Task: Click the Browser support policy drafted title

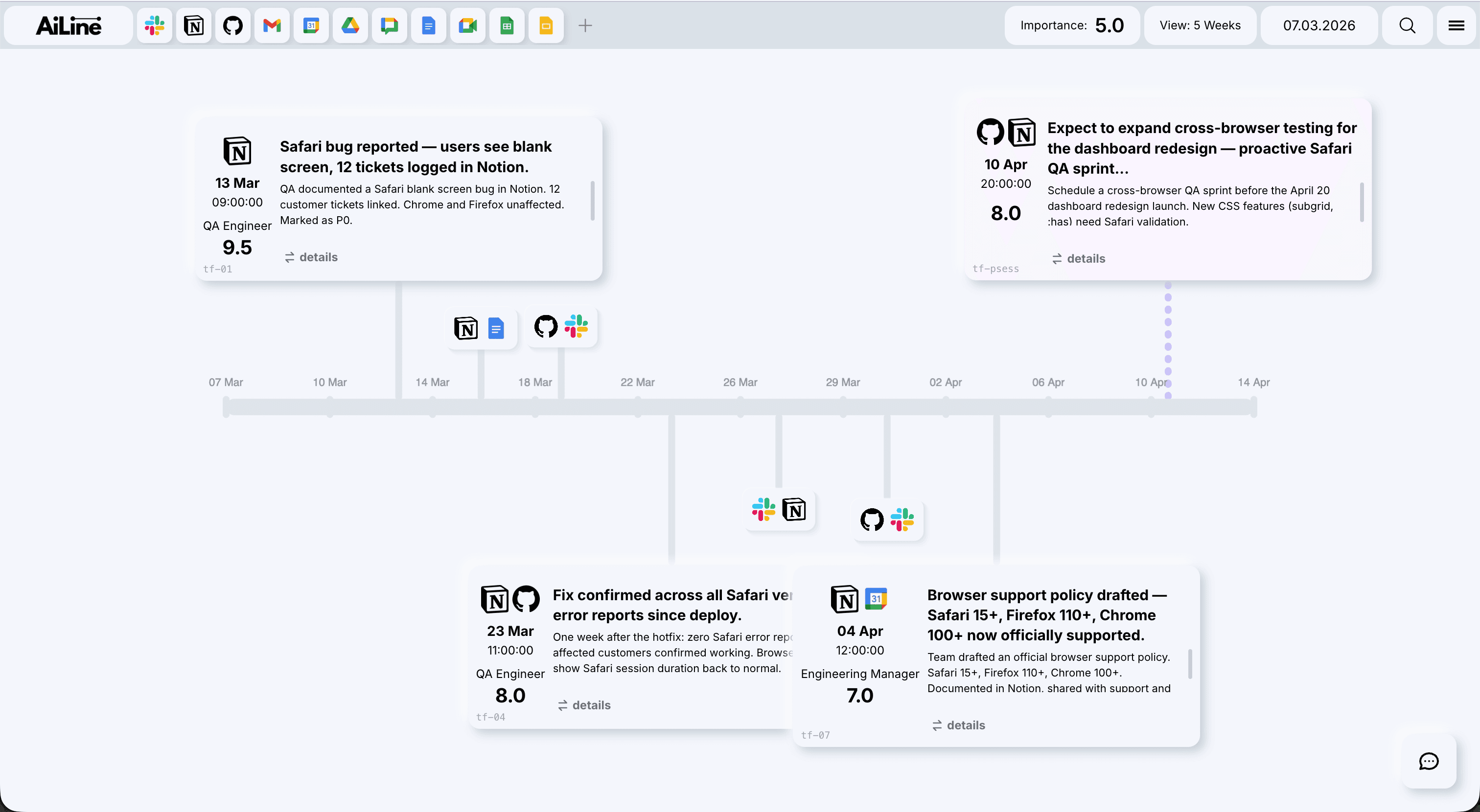Action: (1047, 615)
